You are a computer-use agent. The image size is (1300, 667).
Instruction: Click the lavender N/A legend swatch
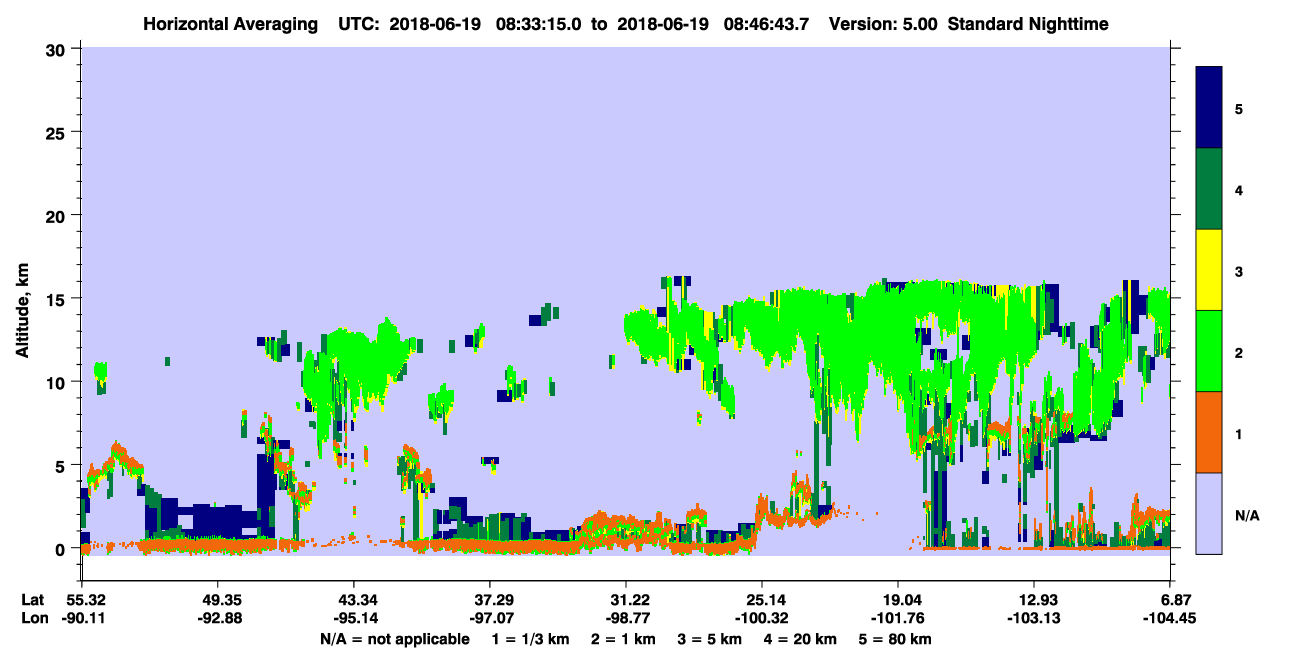click(x=1209, y=512)
